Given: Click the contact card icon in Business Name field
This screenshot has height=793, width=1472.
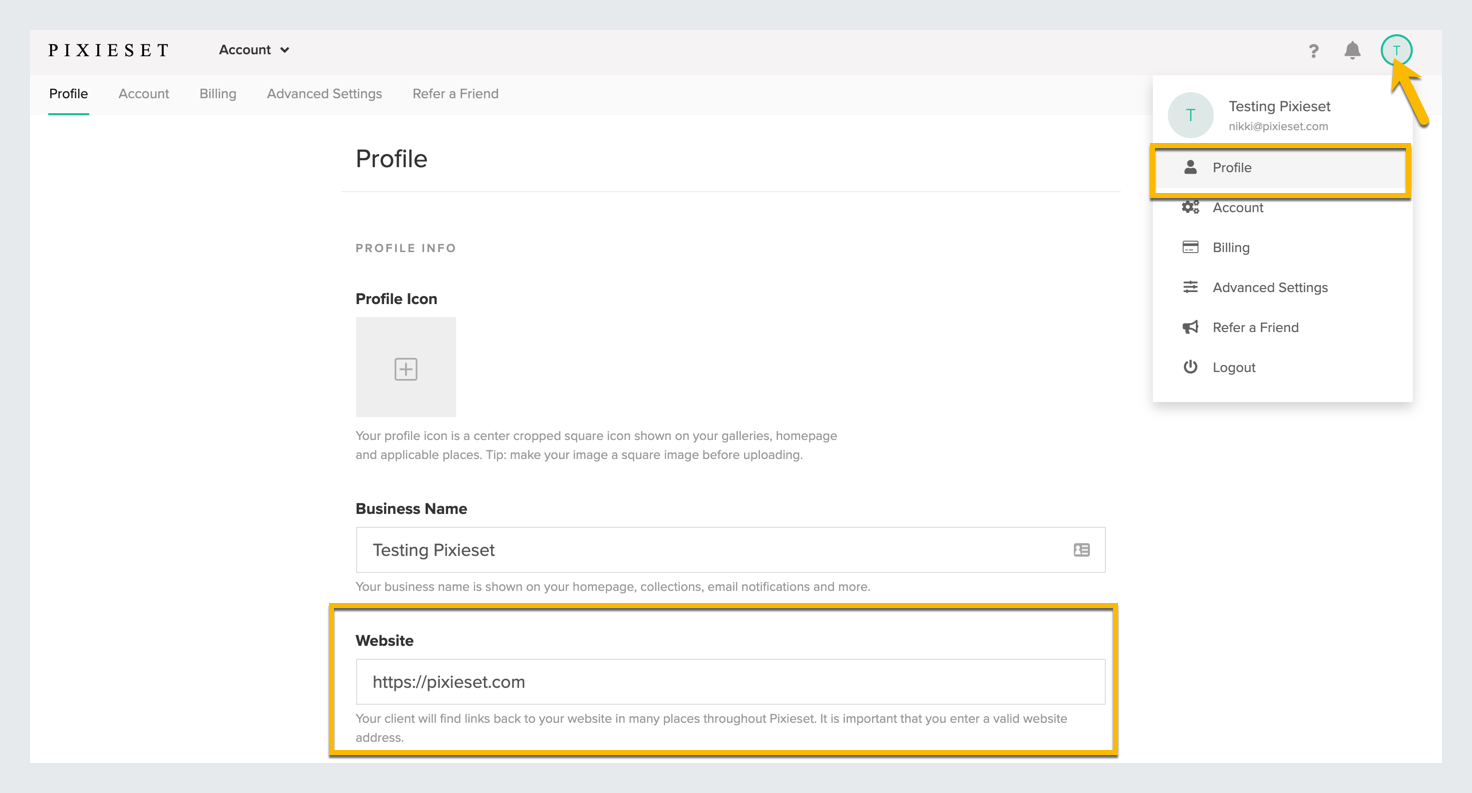Looking at the screenshot, I should [1082, 550].
